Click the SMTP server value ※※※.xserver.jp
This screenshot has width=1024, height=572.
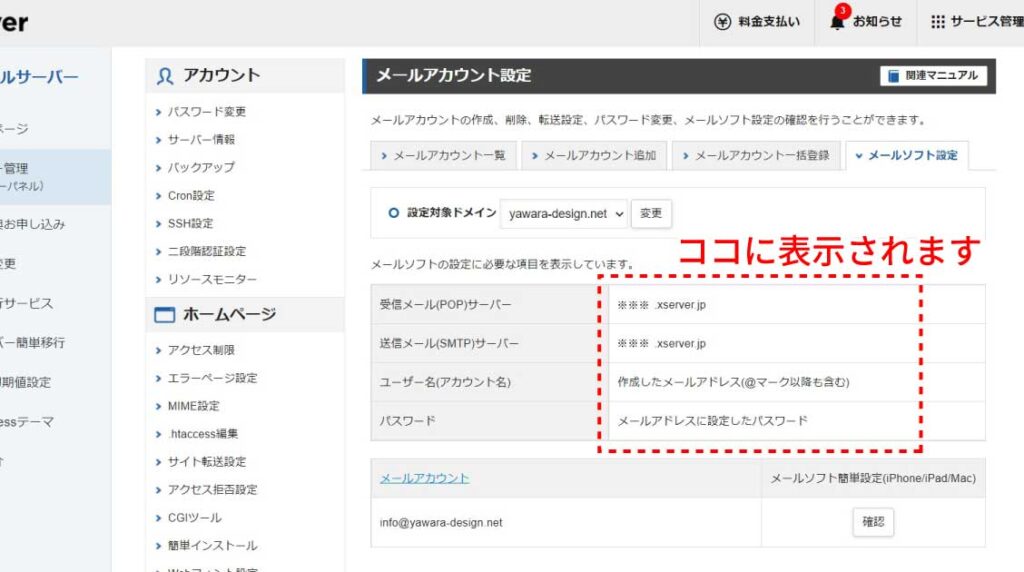(662, 343)
